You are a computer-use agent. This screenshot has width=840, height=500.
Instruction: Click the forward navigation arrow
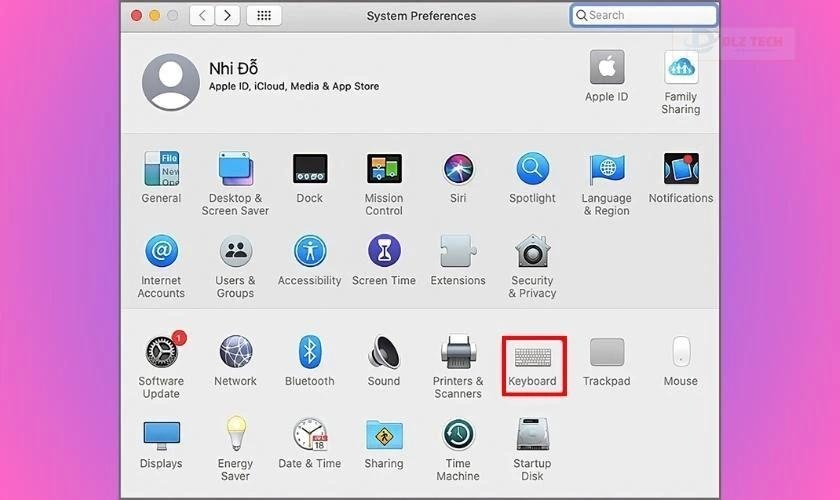(228, 16)
